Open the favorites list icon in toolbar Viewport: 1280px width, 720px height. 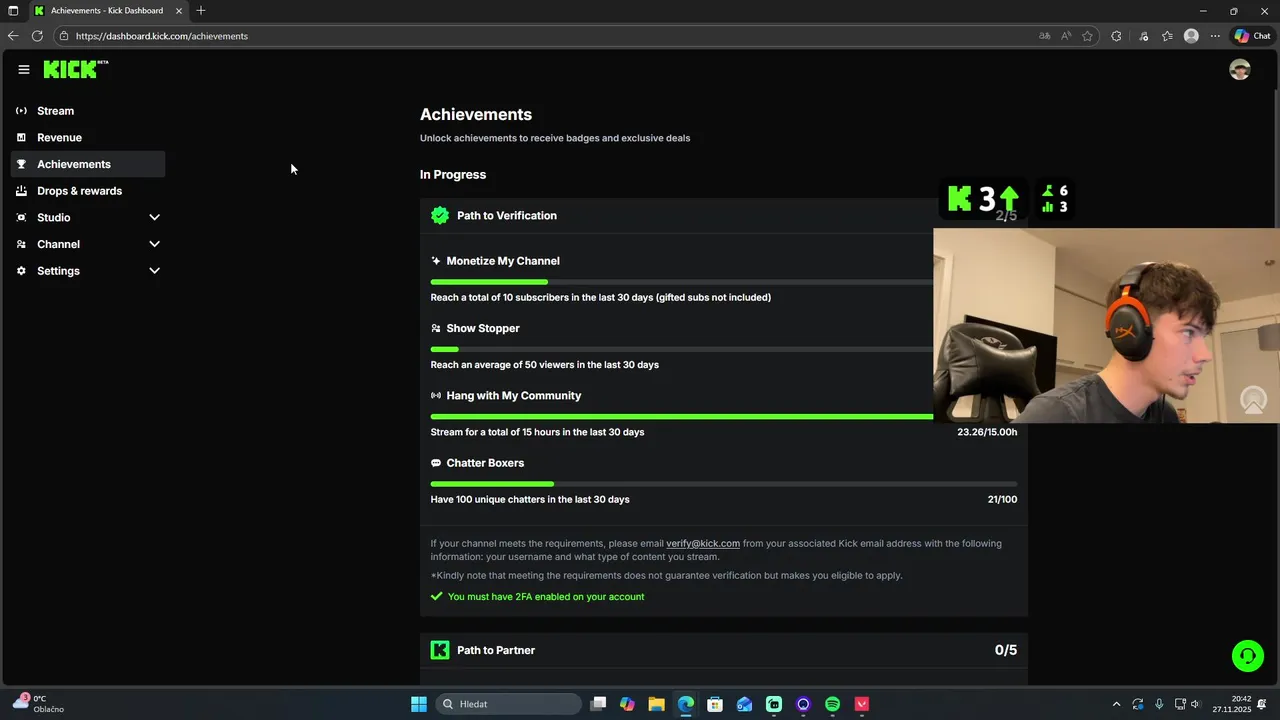1167,36
